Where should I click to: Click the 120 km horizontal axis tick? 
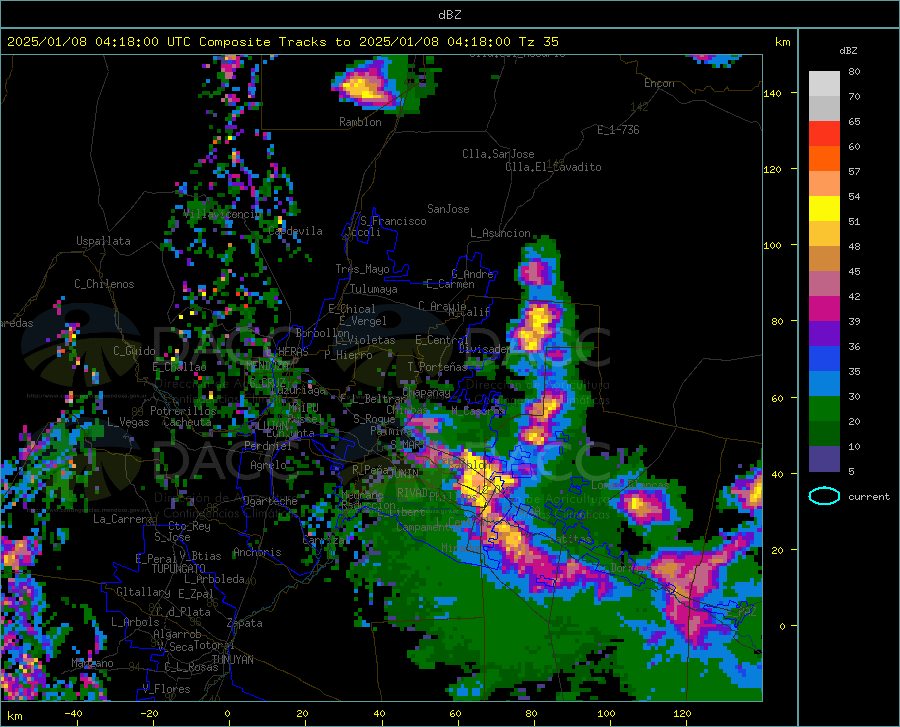(x=682, y=714)
